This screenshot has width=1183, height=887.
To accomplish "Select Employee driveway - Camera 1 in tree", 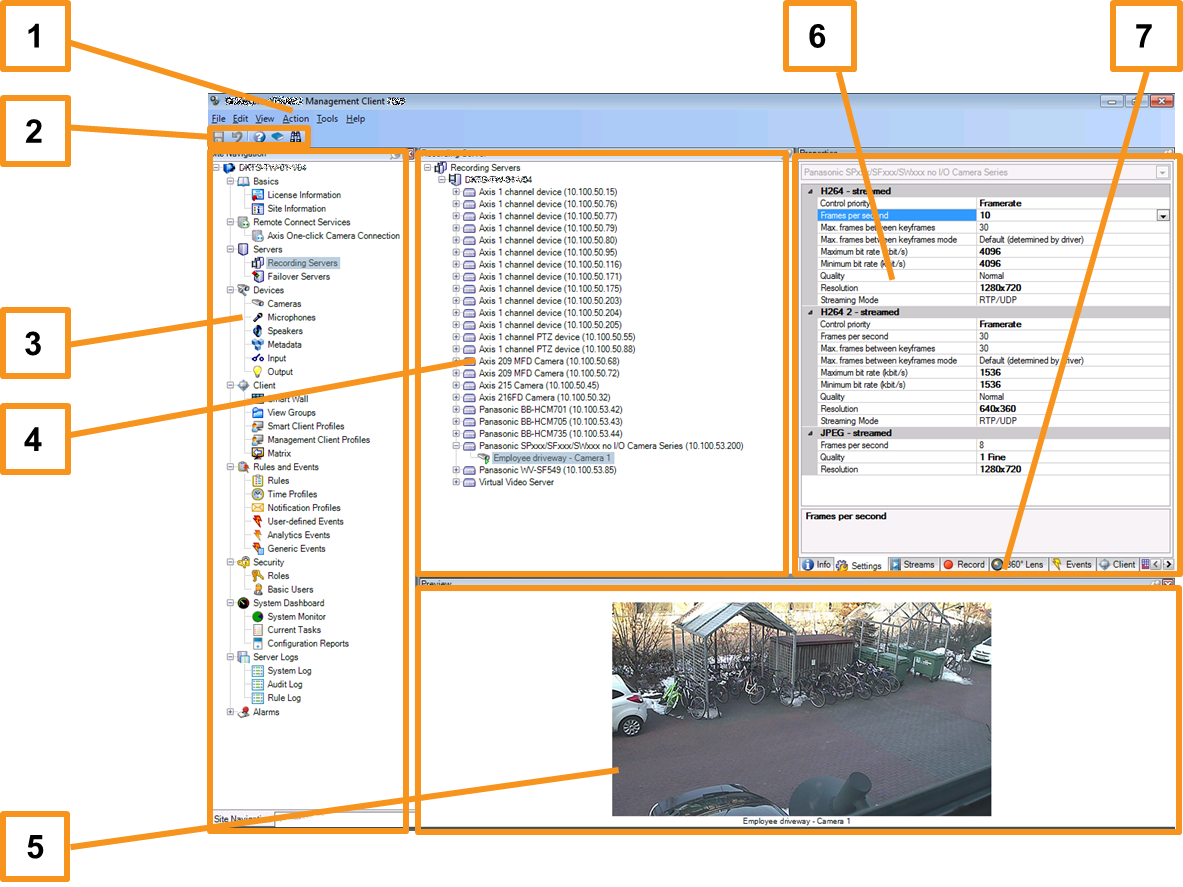I will [552, 458].
